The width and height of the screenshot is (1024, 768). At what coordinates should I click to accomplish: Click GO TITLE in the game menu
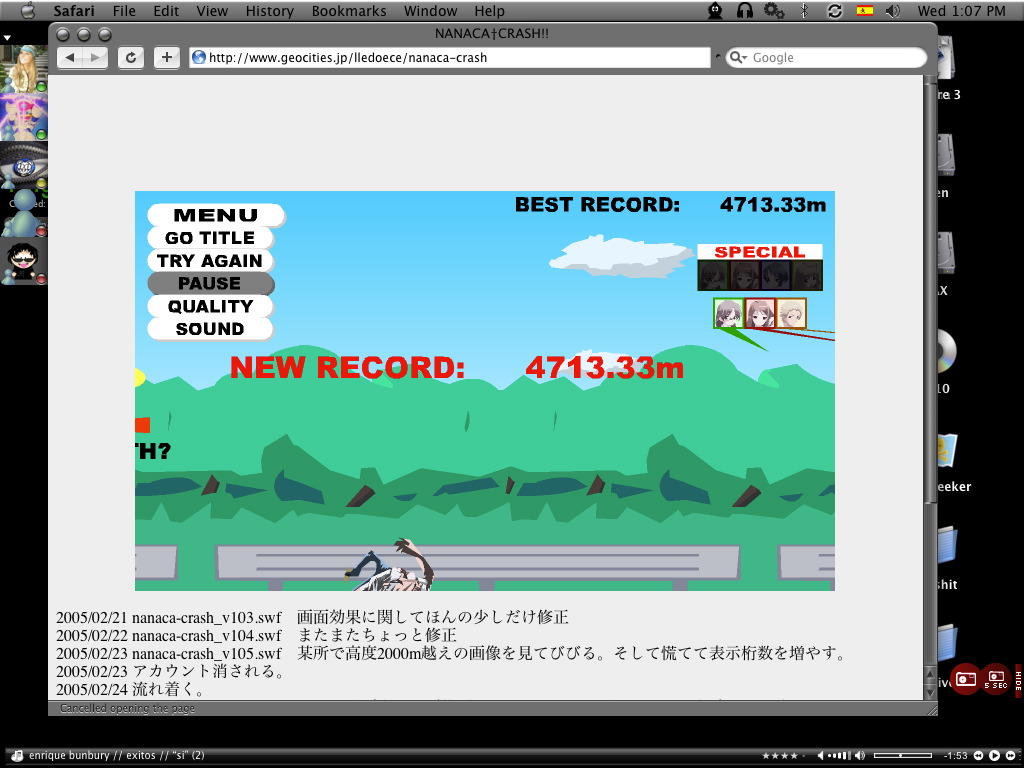point(210,238)
